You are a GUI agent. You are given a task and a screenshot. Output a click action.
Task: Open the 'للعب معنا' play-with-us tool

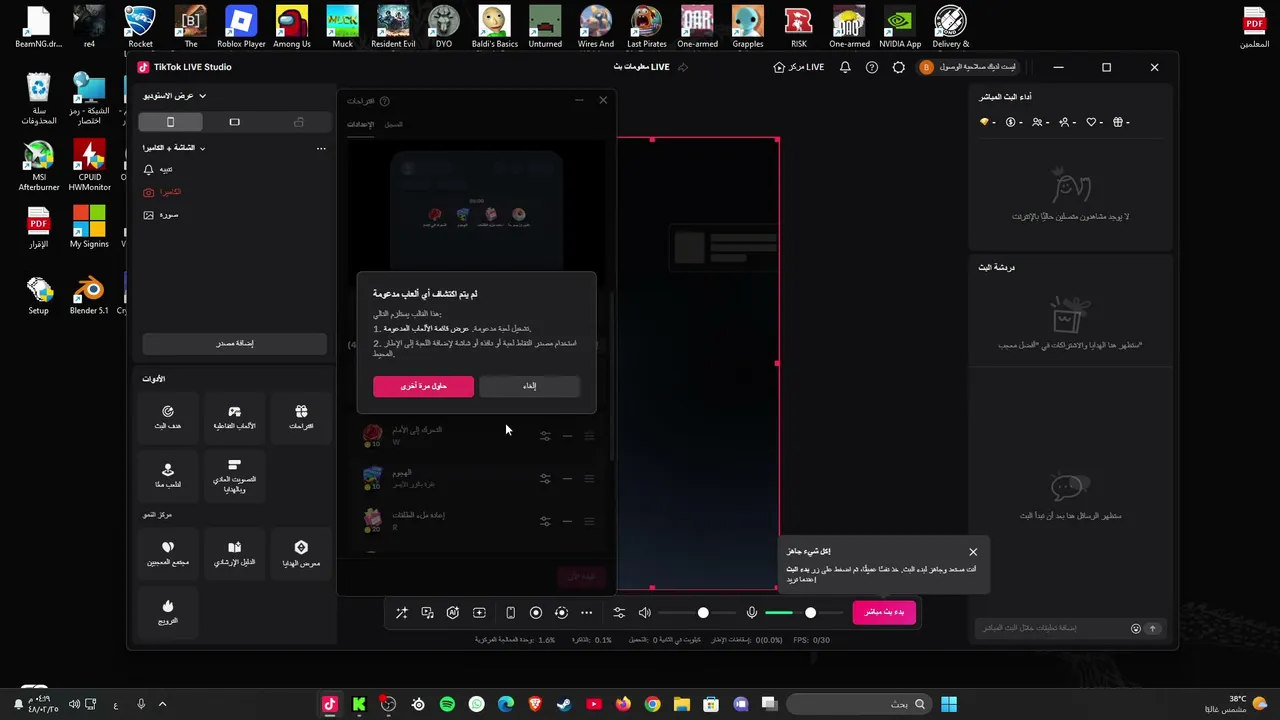click(x=168, y=475)
